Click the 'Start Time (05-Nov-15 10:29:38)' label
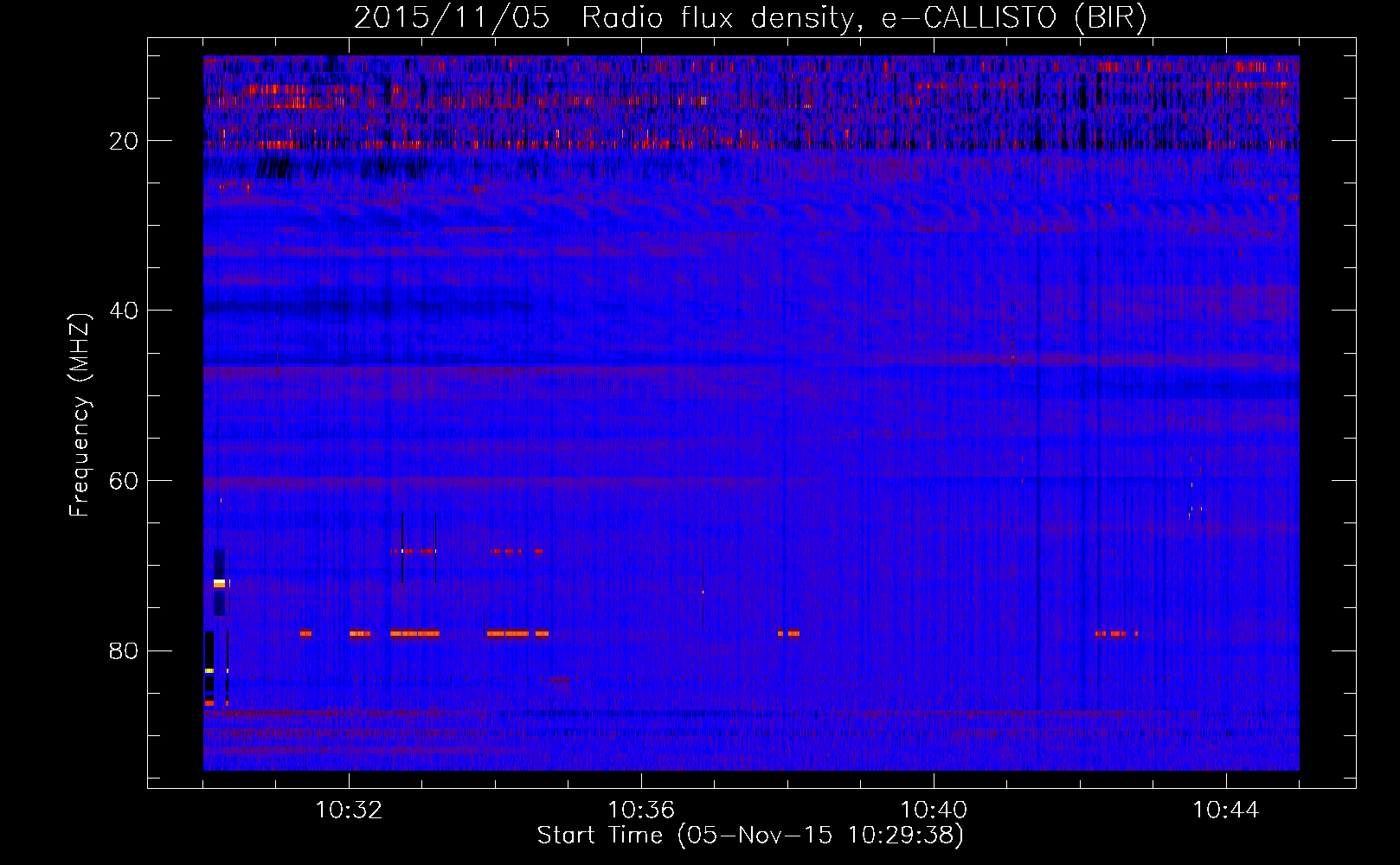 click(x=750, y=836)
